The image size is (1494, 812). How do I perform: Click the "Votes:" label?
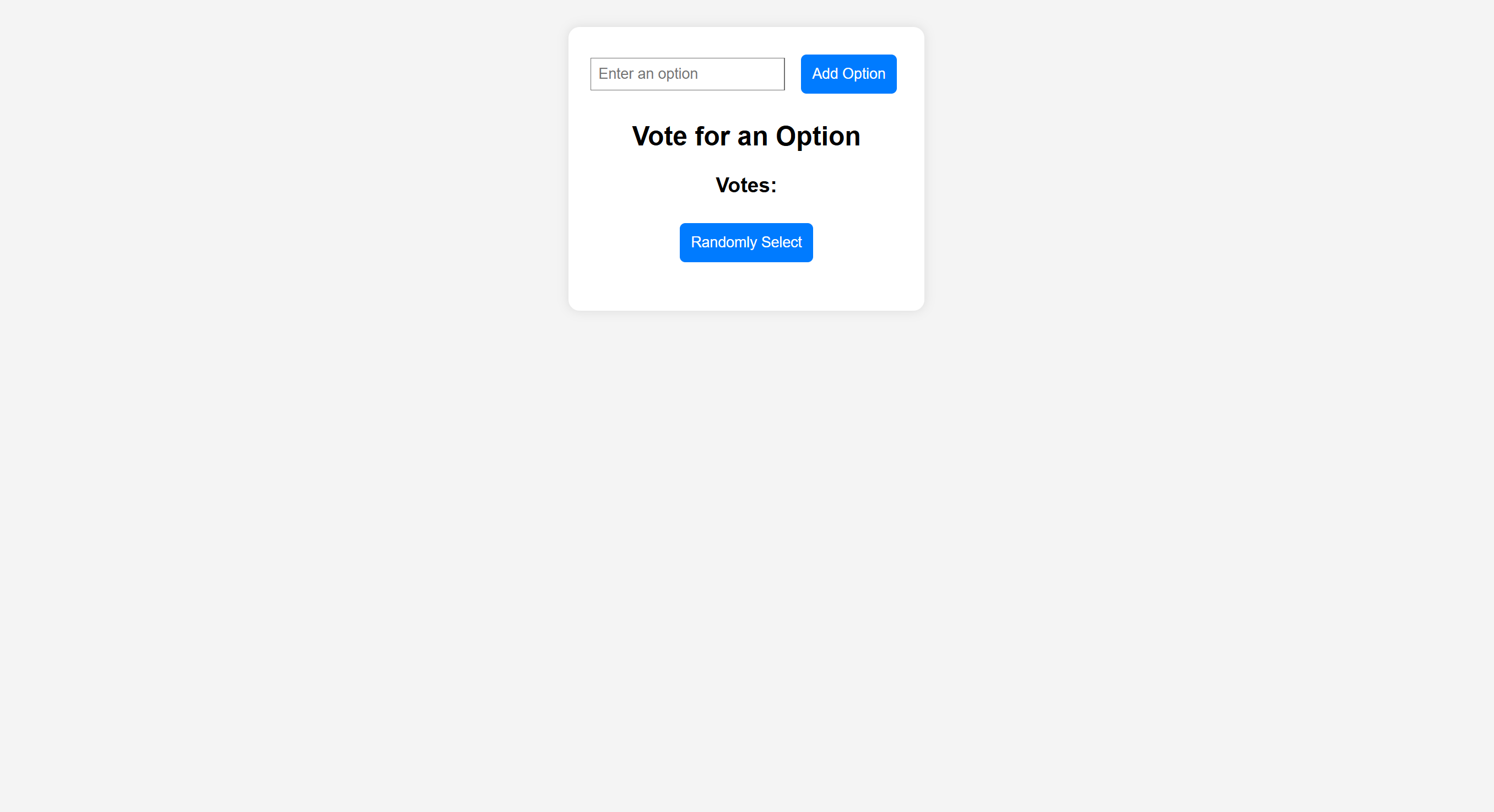746,186
